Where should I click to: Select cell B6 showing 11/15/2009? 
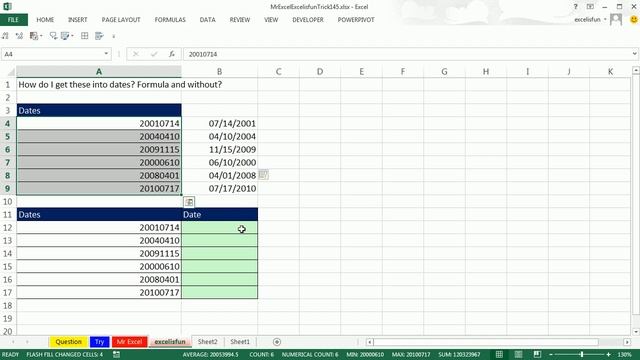(x=220, y=149)
